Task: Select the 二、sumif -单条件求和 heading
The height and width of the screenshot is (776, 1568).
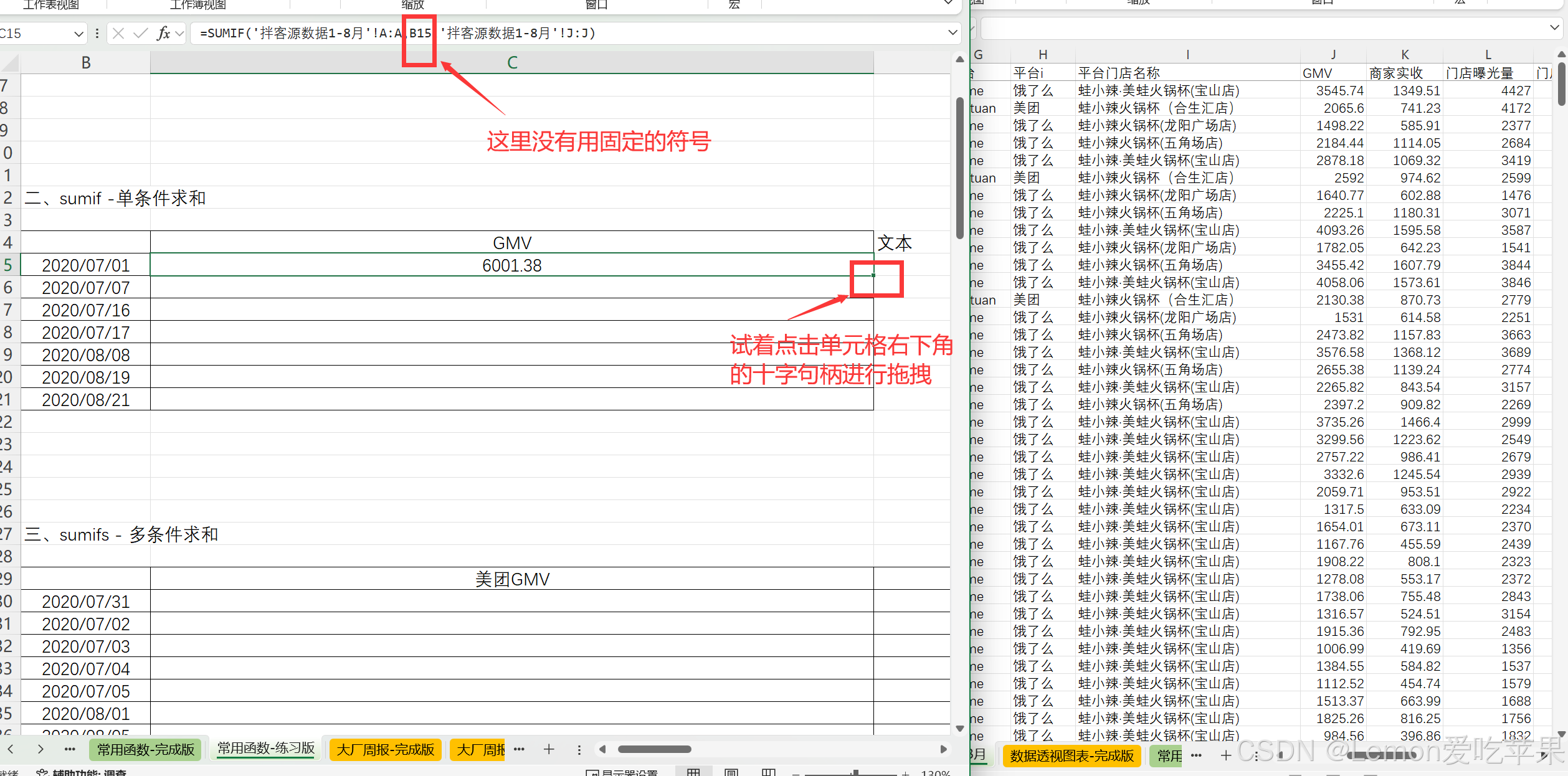Action: tap(115, 198)
